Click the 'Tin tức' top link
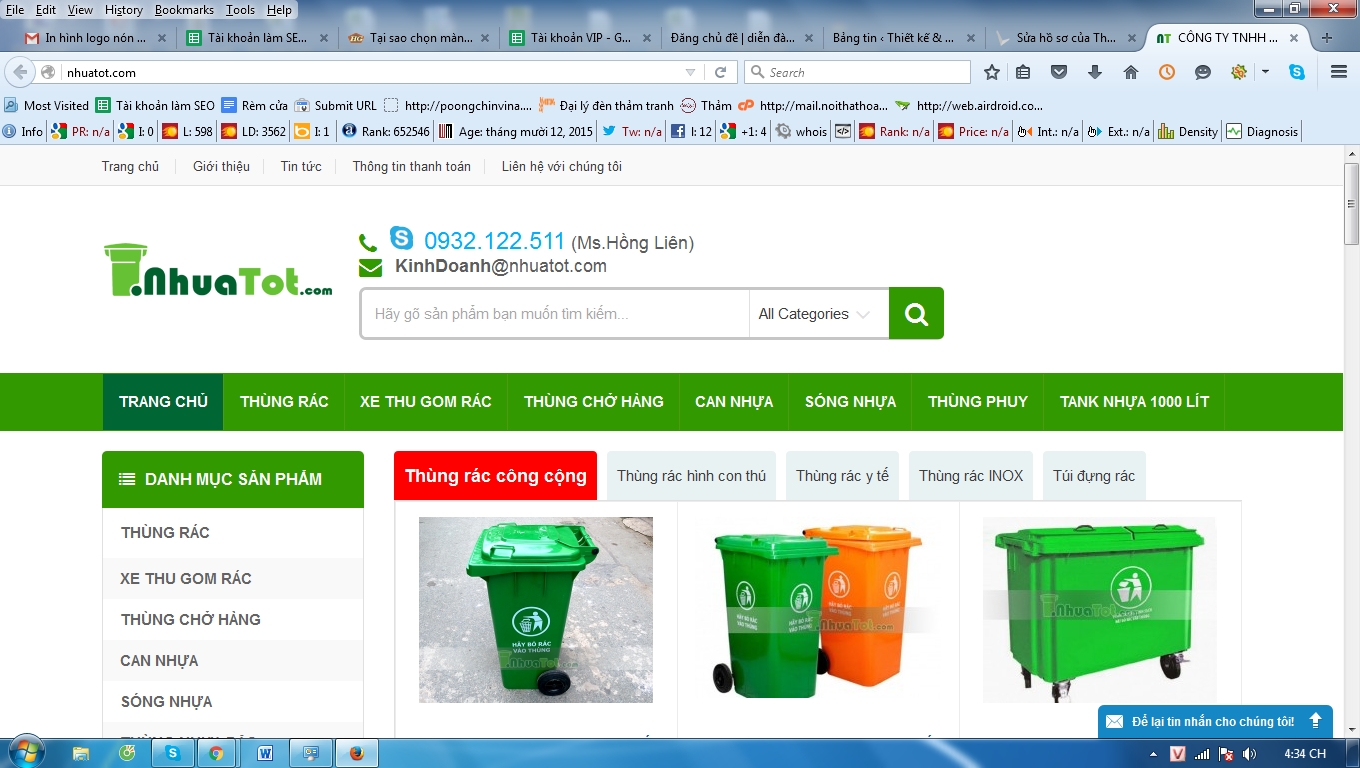Screen dimensions: 1360x768 [x=301, y=166]
